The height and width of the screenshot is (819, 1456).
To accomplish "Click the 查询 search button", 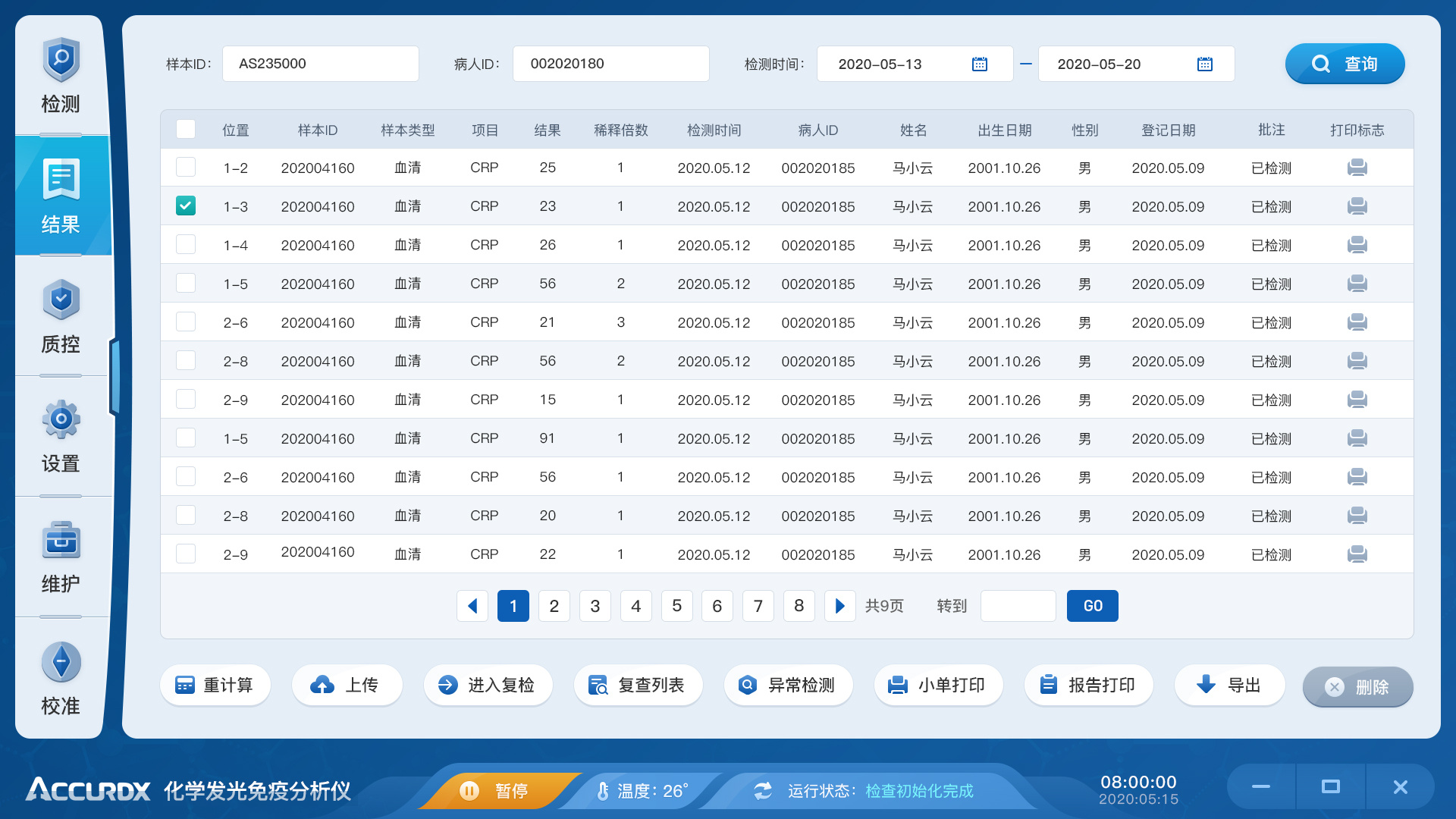I will (x=1345, y=64).
